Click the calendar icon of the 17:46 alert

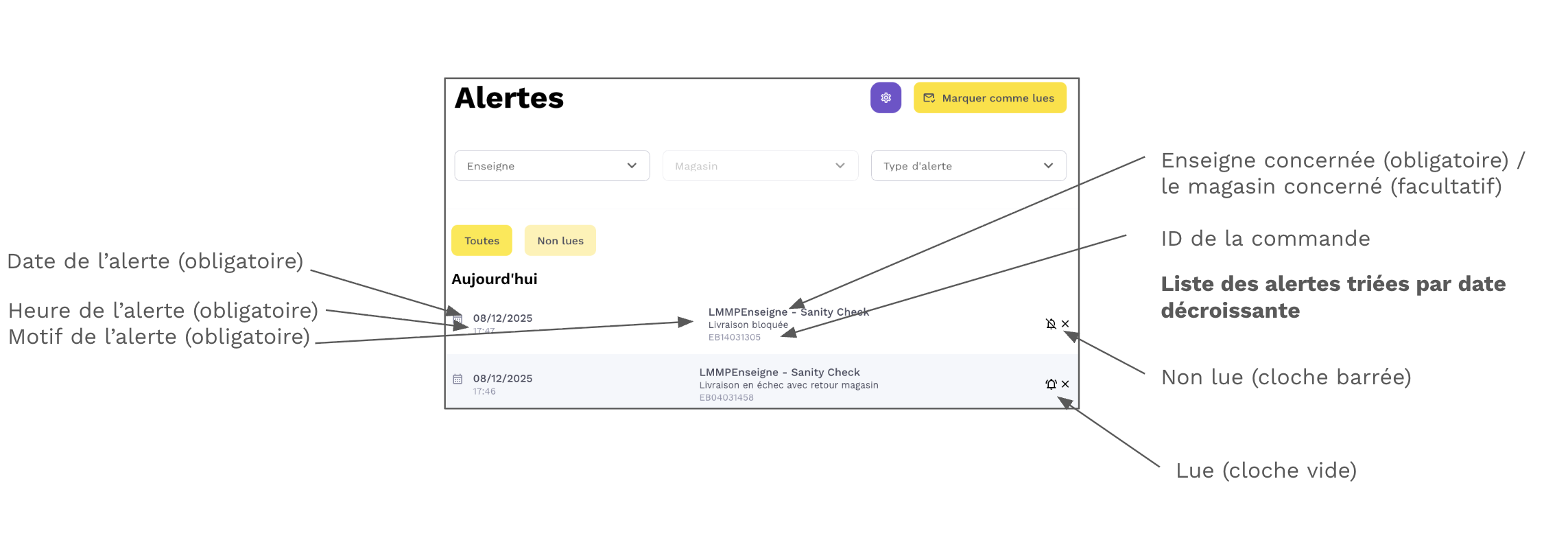[x=458, y=379]
